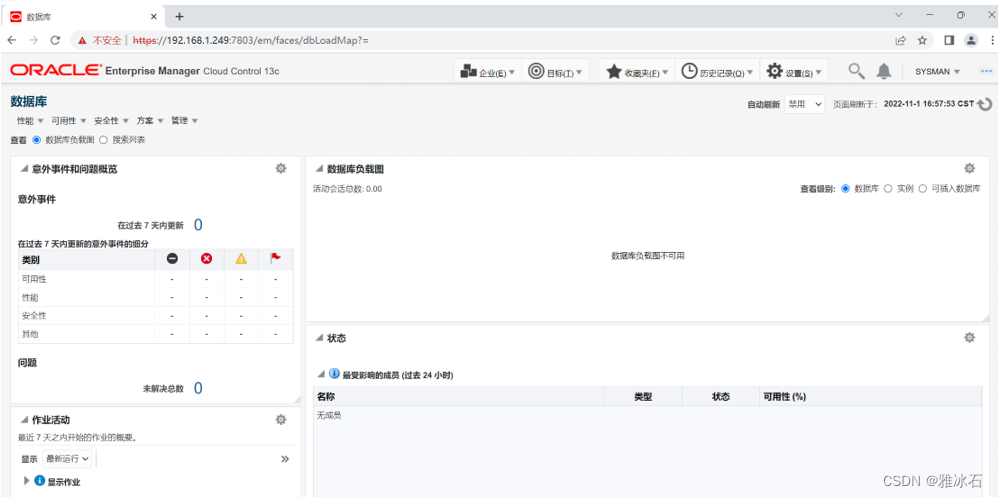Sort by the 状态 column header

coord(720,396)
